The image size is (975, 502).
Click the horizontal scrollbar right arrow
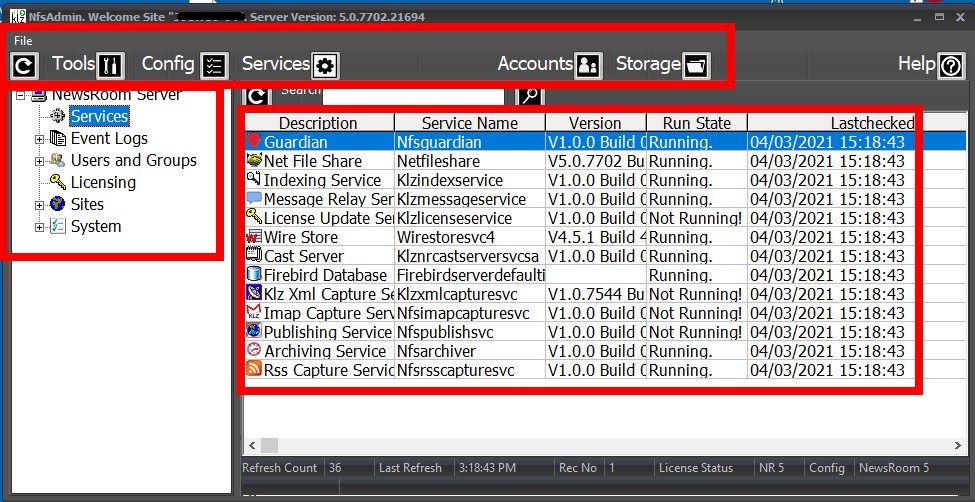point(958,445)
